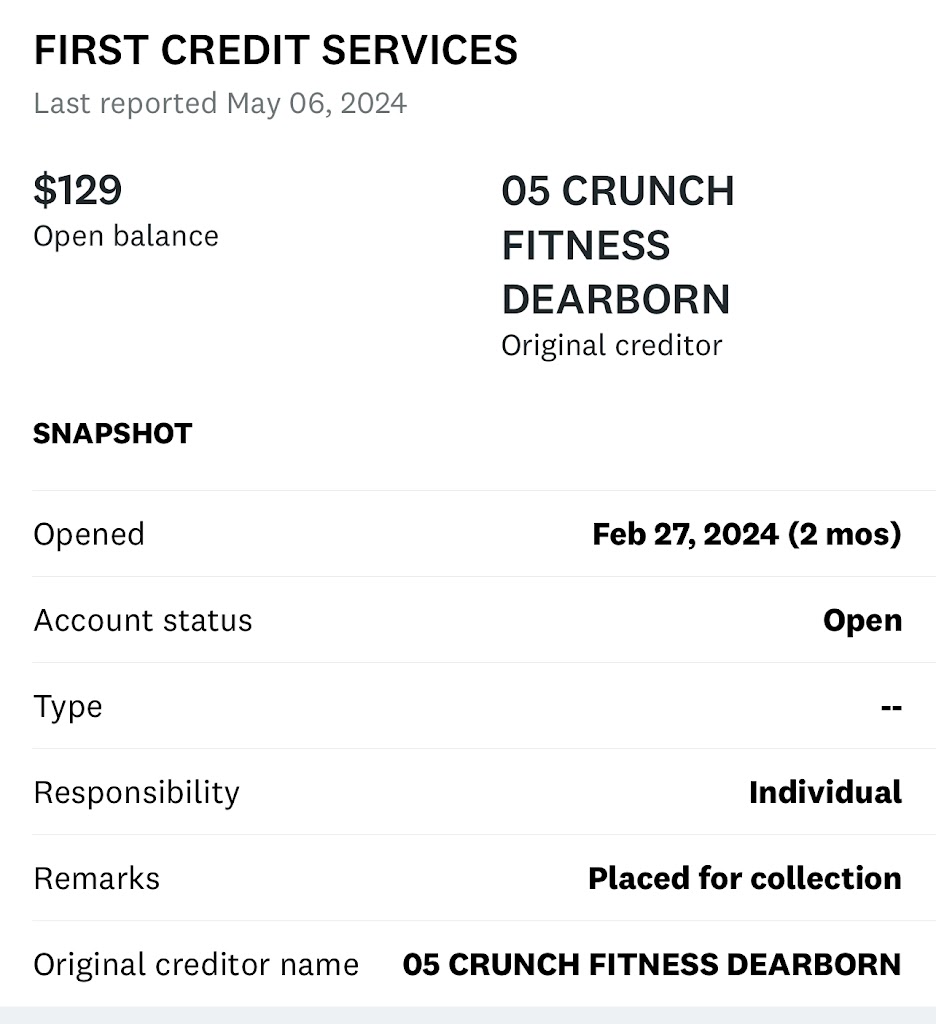Image resolution: width=936 pixels, height=1024 pixels.
Task: Select the Type row label
Action: click(68, 706)
